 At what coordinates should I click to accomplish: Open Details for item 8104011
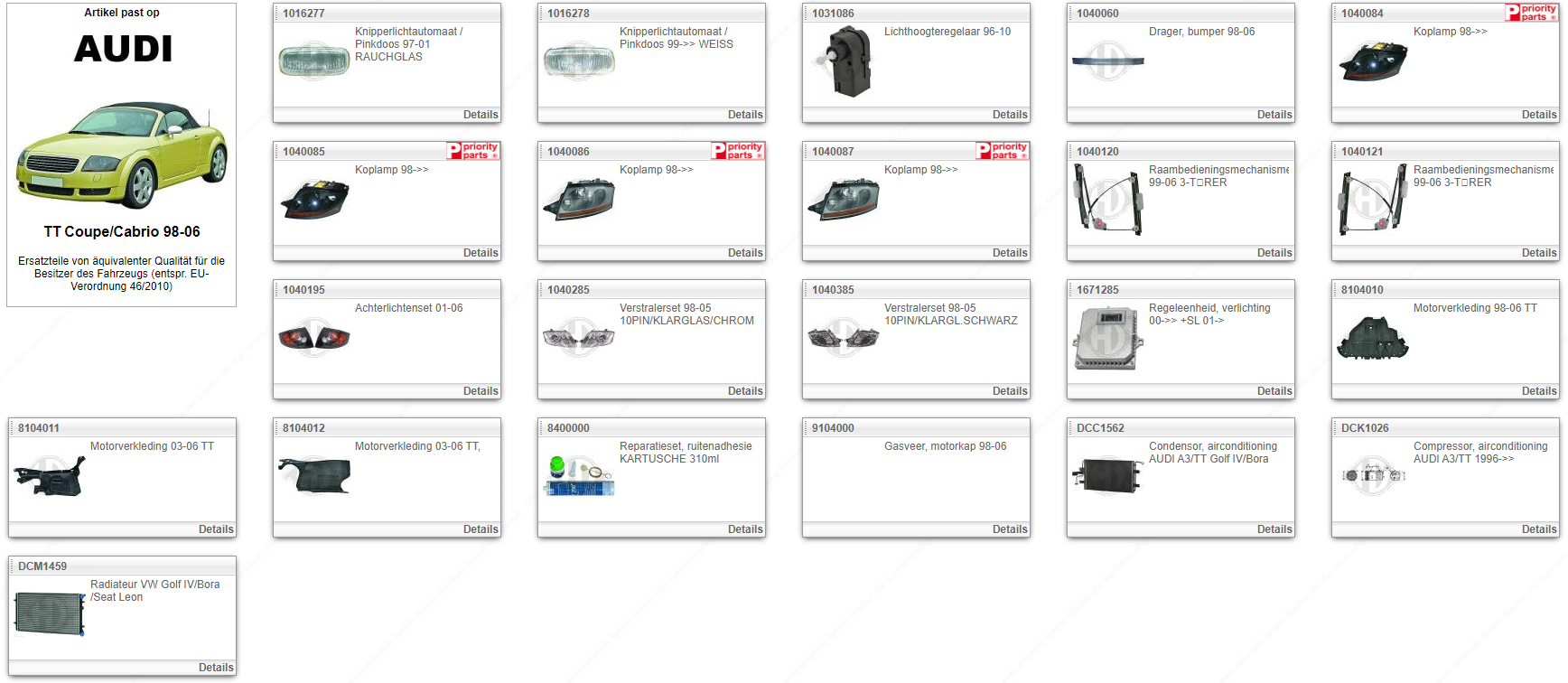tap(216, 529)
